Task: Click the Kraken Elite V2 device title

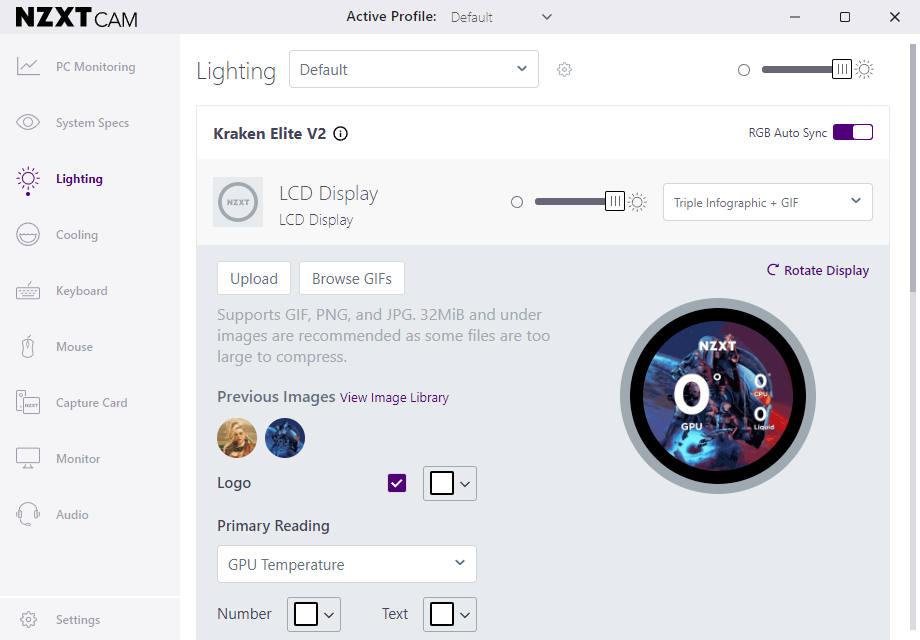Action: (x=269, y=134)
